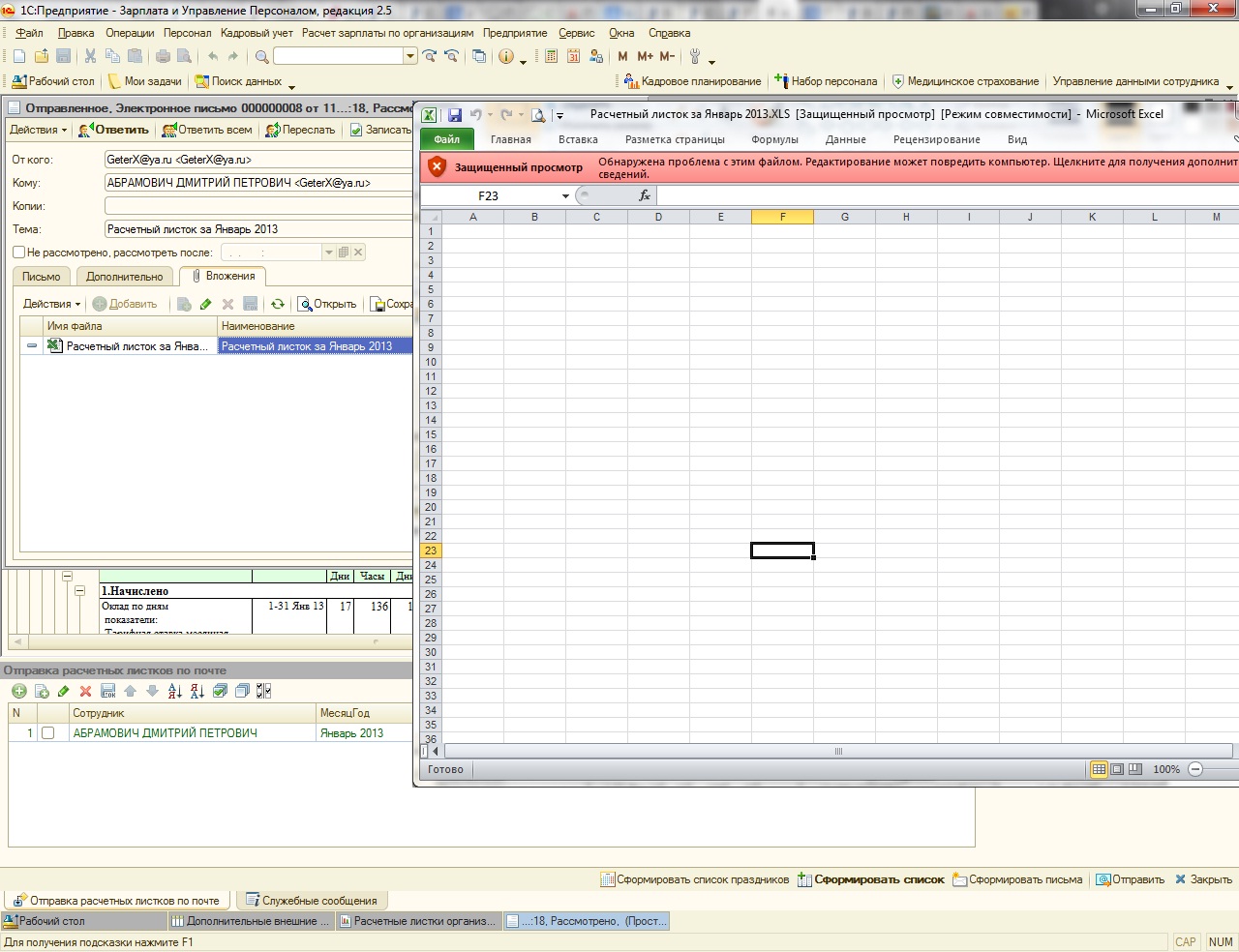This screenshot has height=952, width=1239.
Task: Click the add row green plus icon
Action: tap(18, 691)
